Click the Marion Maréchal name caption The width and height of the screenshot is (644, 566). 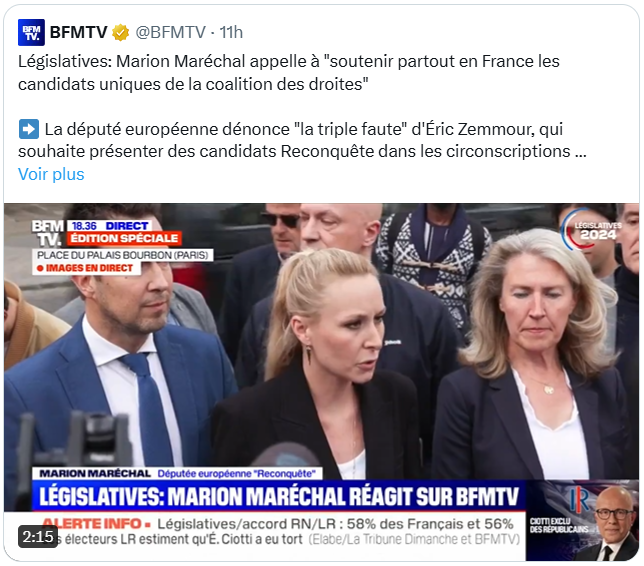click(x=95, y=474)
